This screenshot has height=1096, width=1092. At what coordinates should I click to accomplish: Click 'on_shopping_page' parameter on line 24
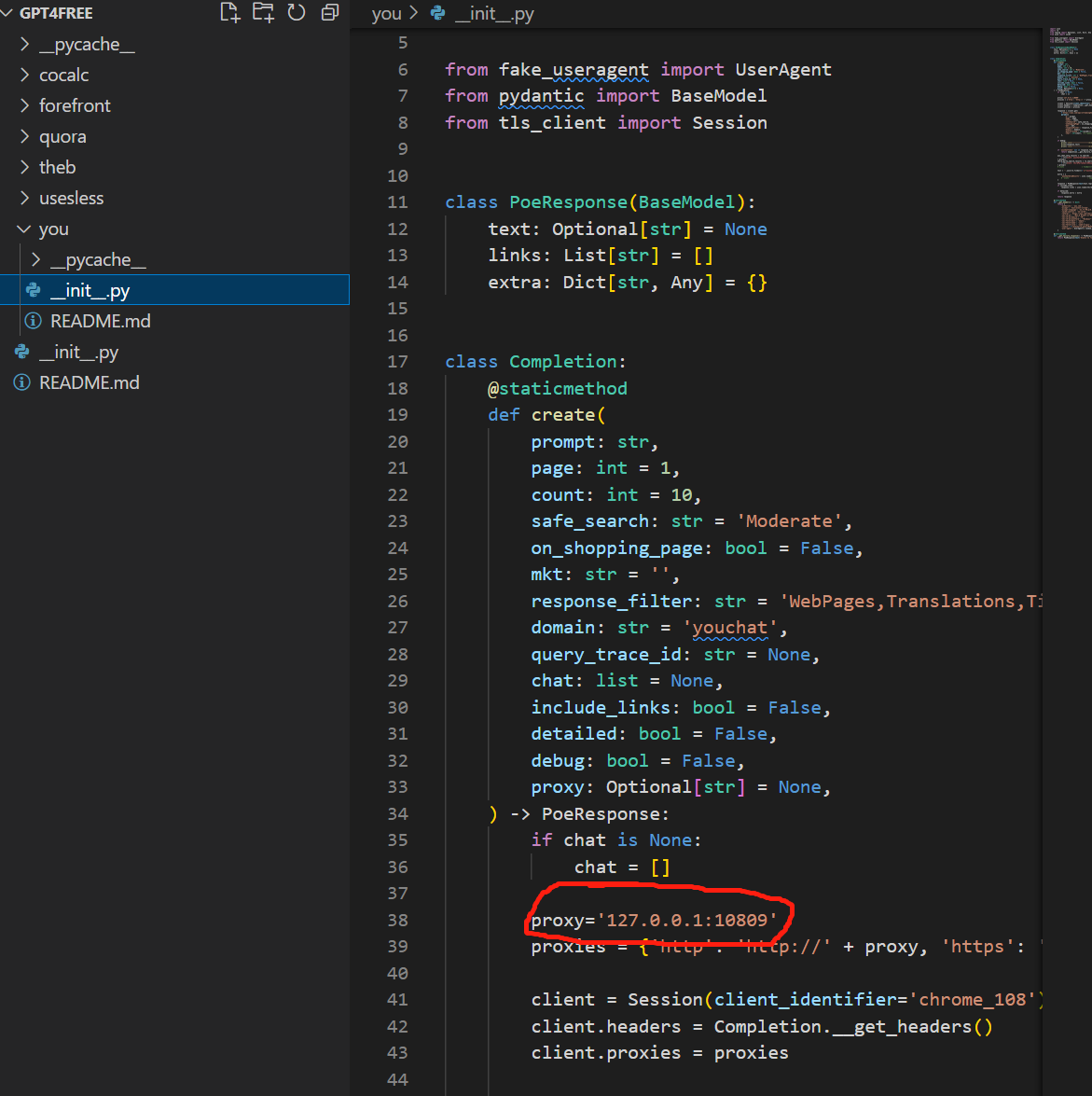pos(616,548)
